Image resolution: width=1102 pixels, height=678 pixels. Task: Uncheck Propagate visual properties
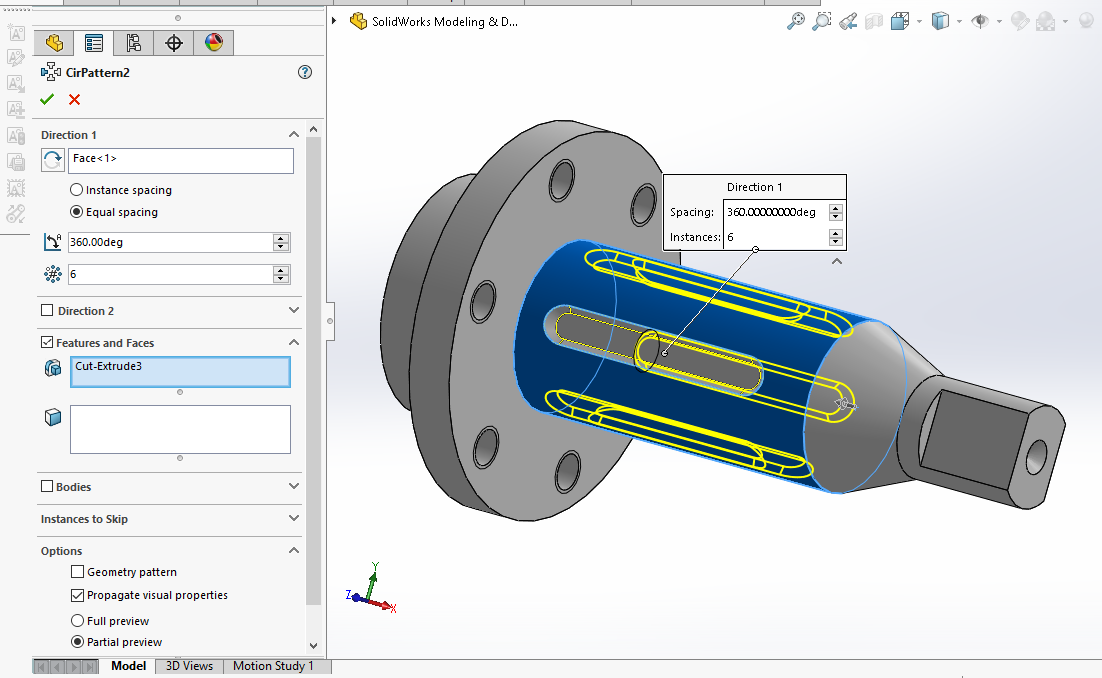click(x=78, y=595)
